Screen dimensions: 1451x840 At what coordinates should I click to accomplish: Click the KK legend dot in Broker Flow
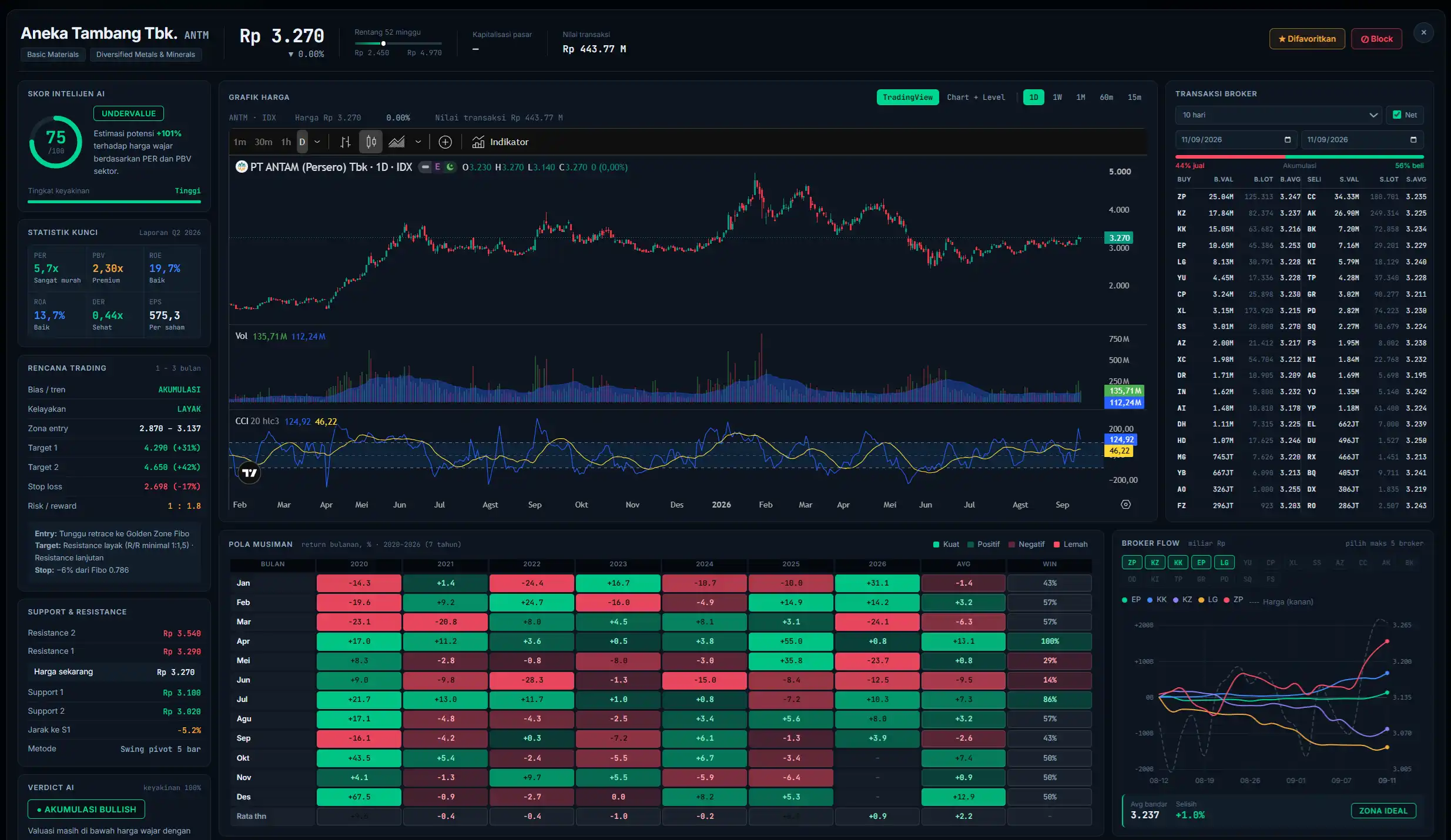click(x=1150, y=600)
